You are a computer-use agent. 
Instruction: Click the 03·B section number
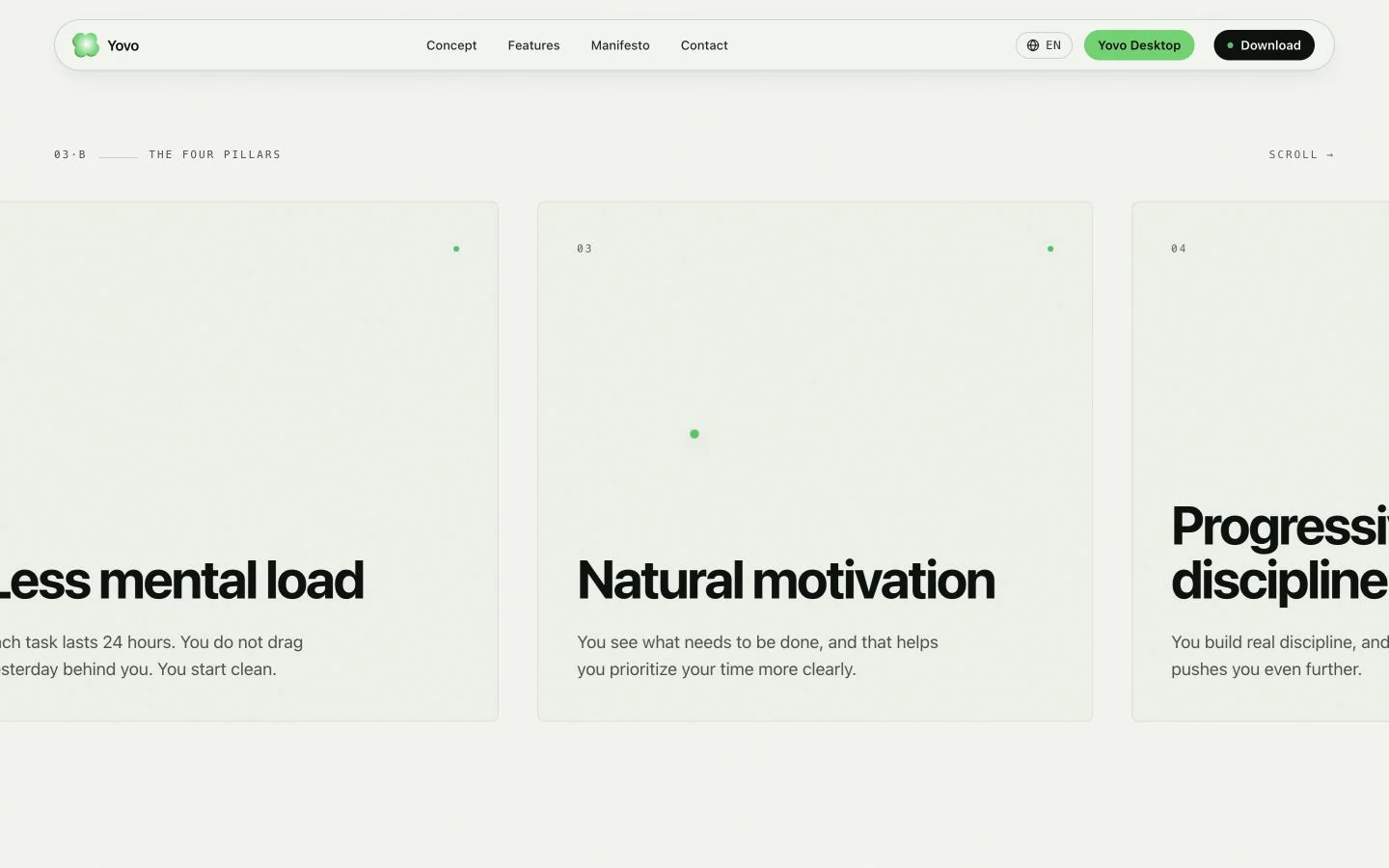[69, 154]
